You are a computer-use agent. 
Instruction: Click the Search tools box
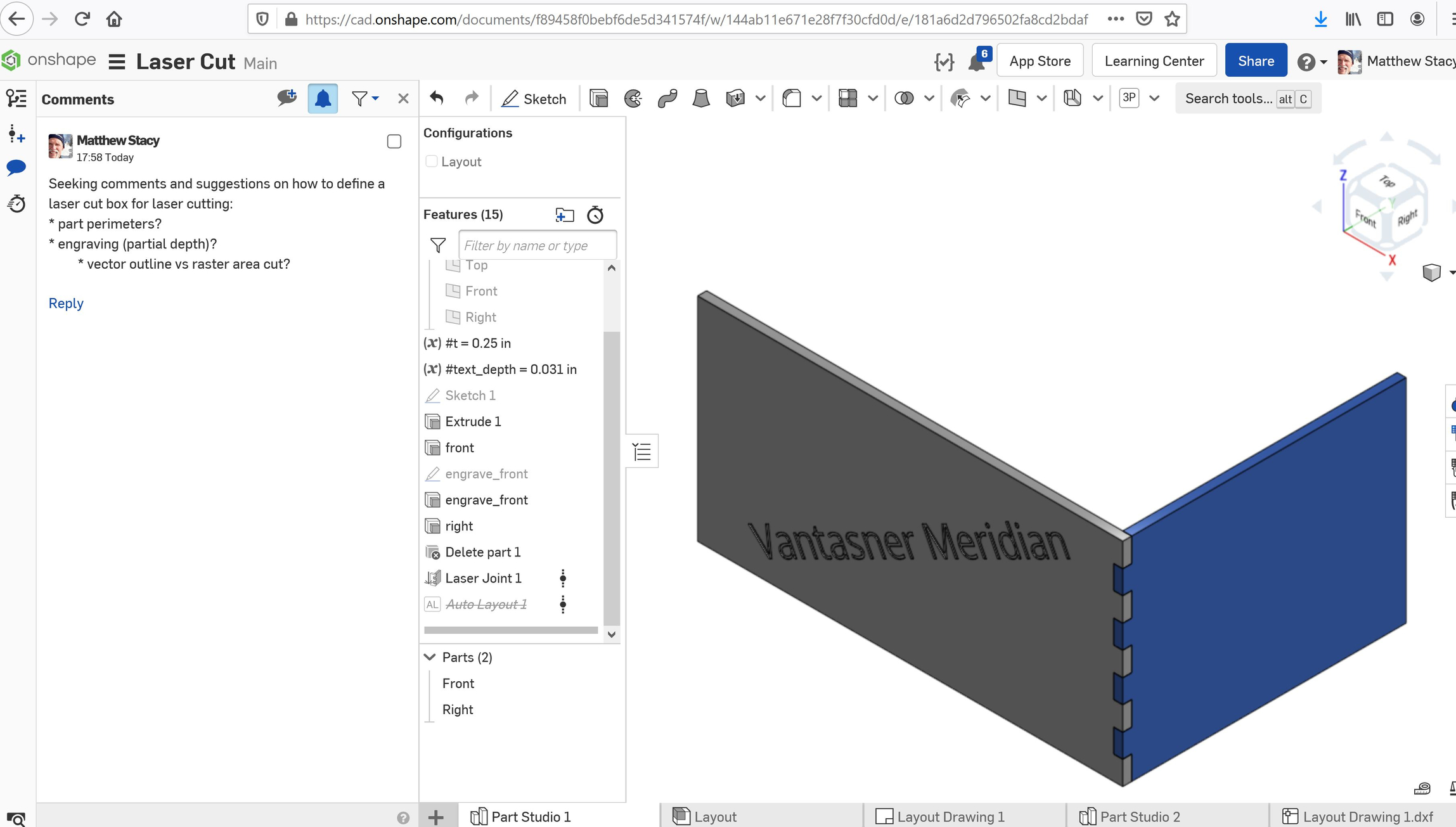1247,99
